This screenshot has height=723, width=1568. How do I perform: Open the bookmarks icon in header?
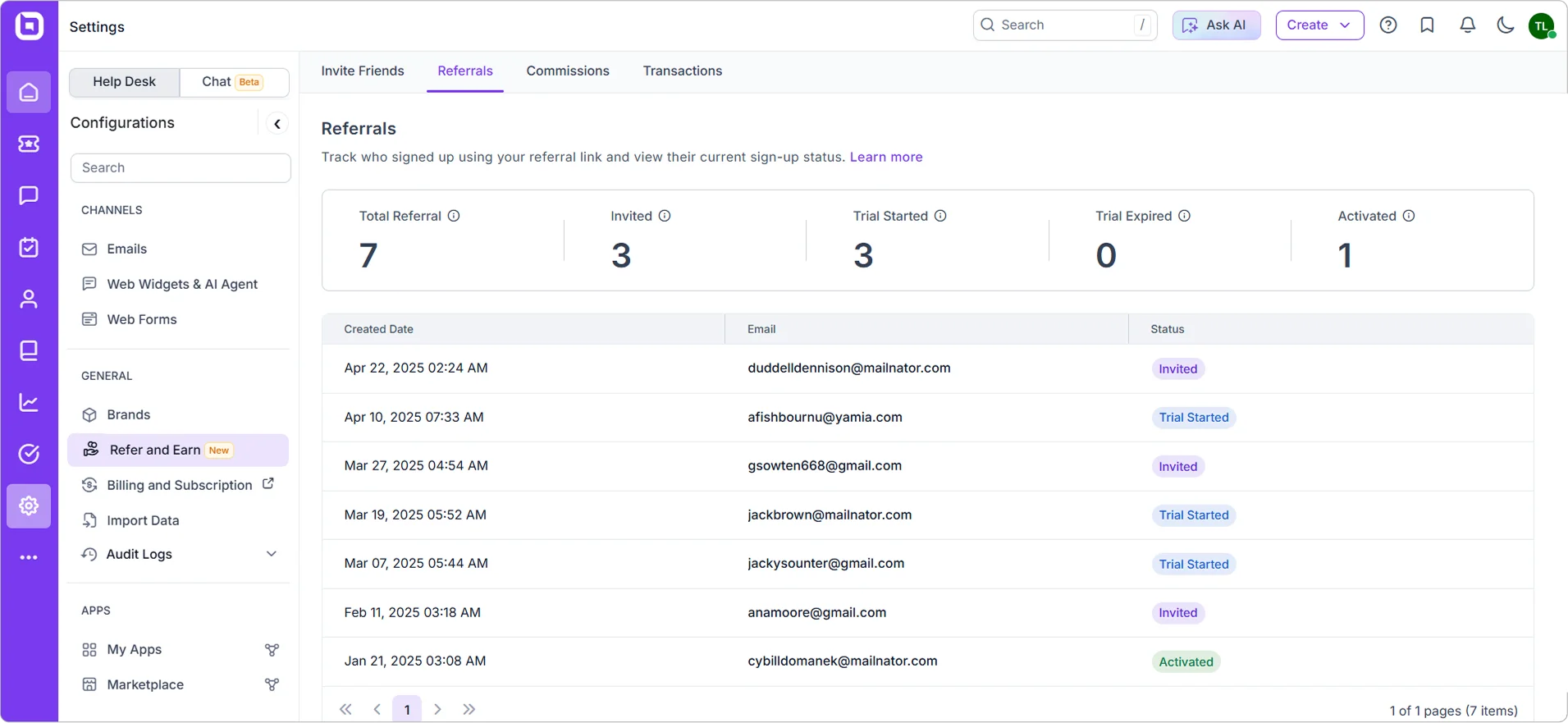[x=1428, y=25]
